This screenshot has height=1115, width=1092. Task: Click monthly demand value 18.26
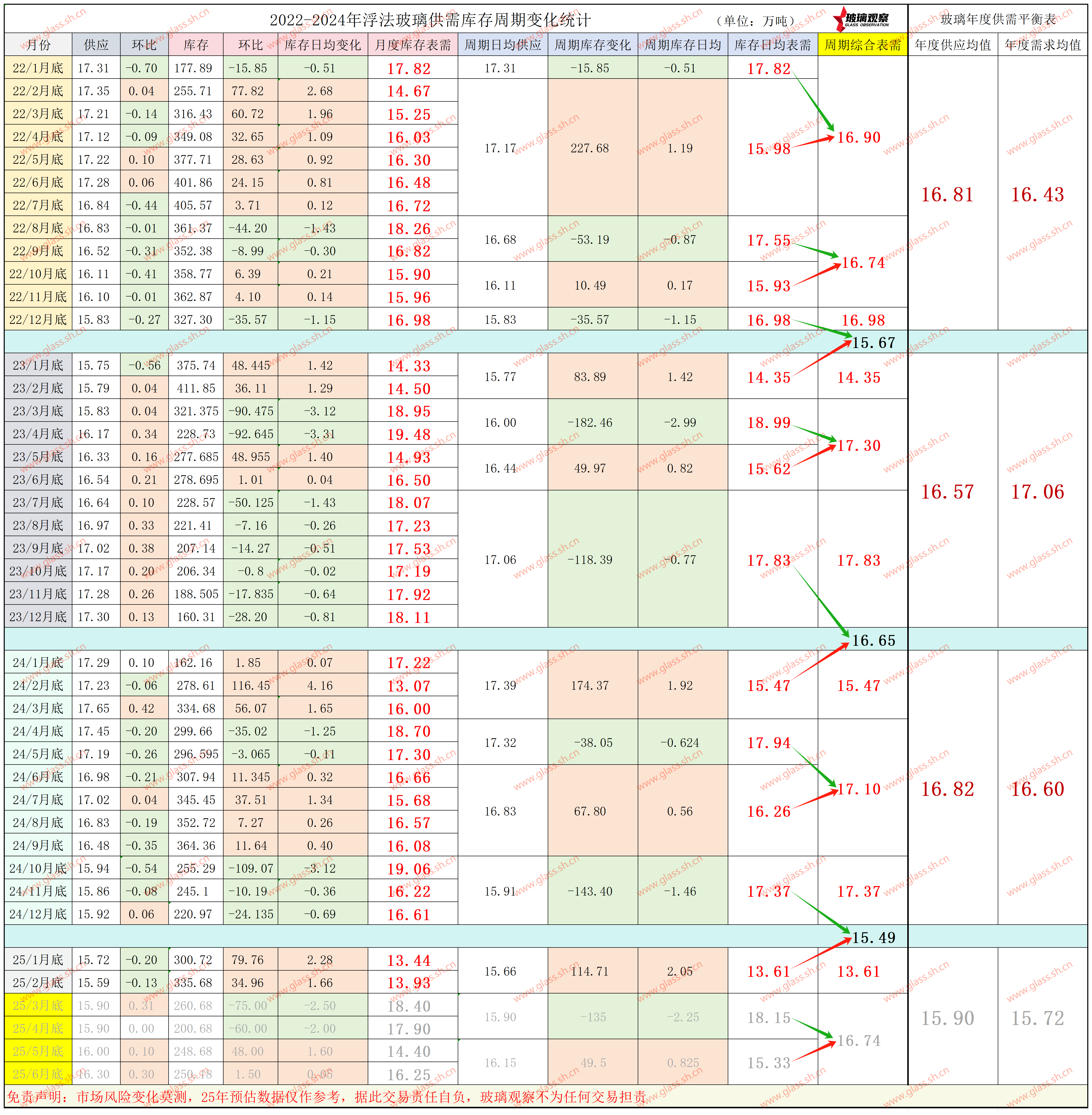point(409,229)
